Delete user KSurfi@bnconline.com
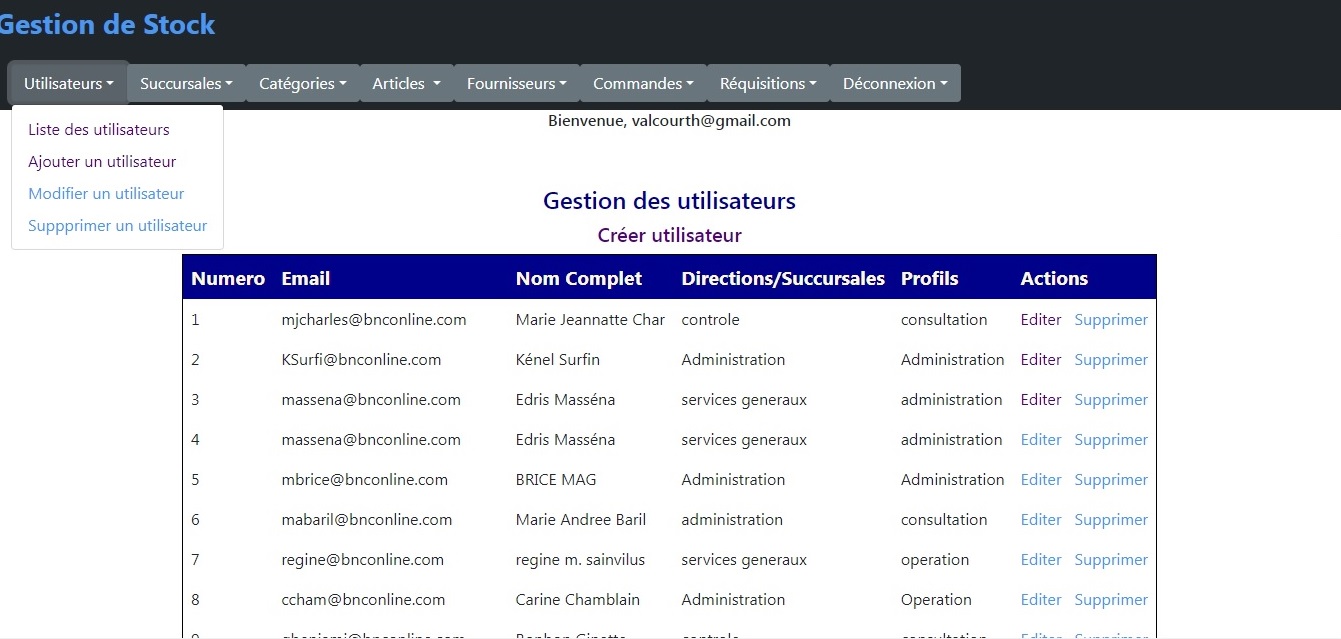 coord(1110,360)
